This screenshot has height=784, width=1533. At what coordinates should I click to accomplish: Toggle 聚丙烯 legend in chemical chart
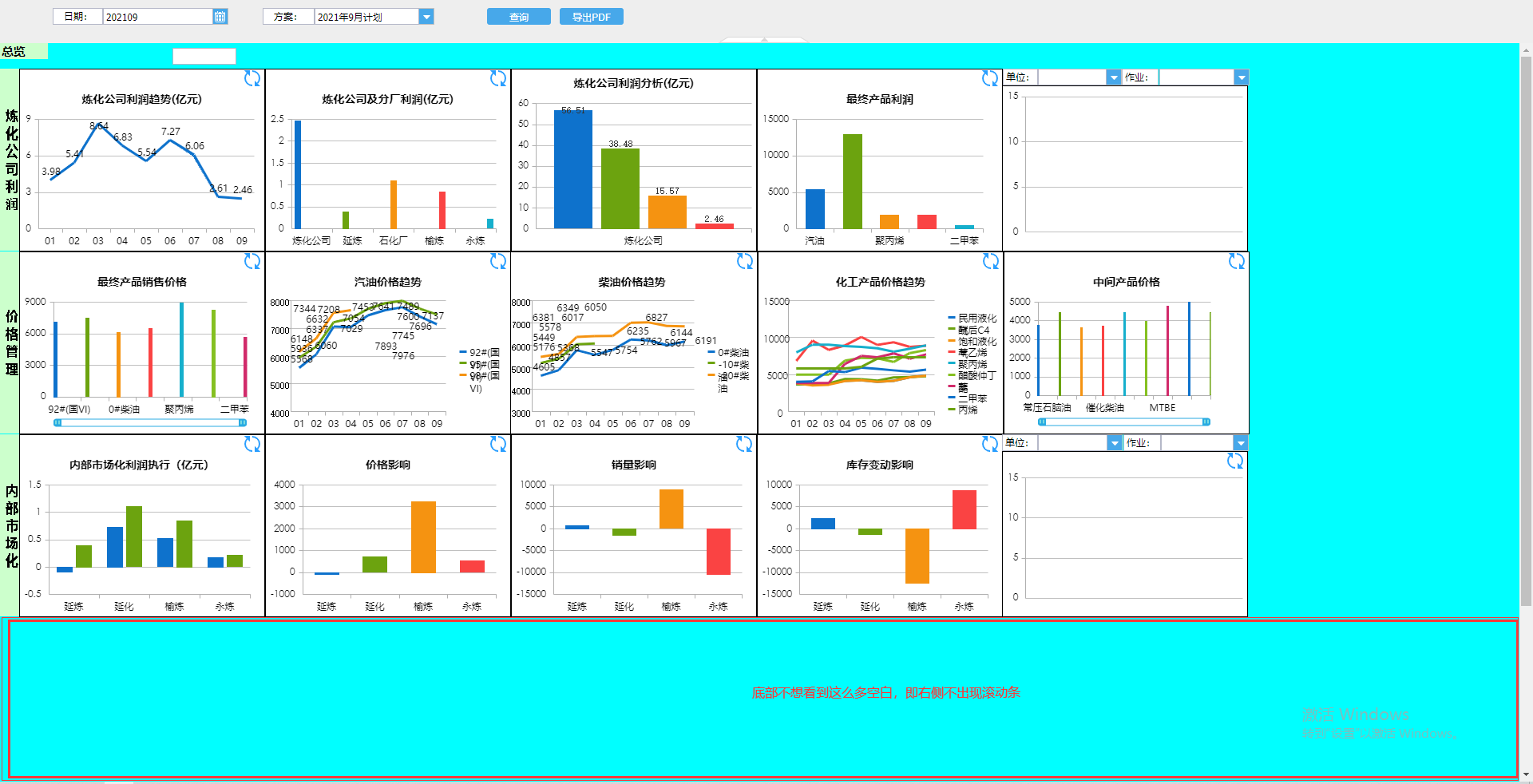[969, 364]
